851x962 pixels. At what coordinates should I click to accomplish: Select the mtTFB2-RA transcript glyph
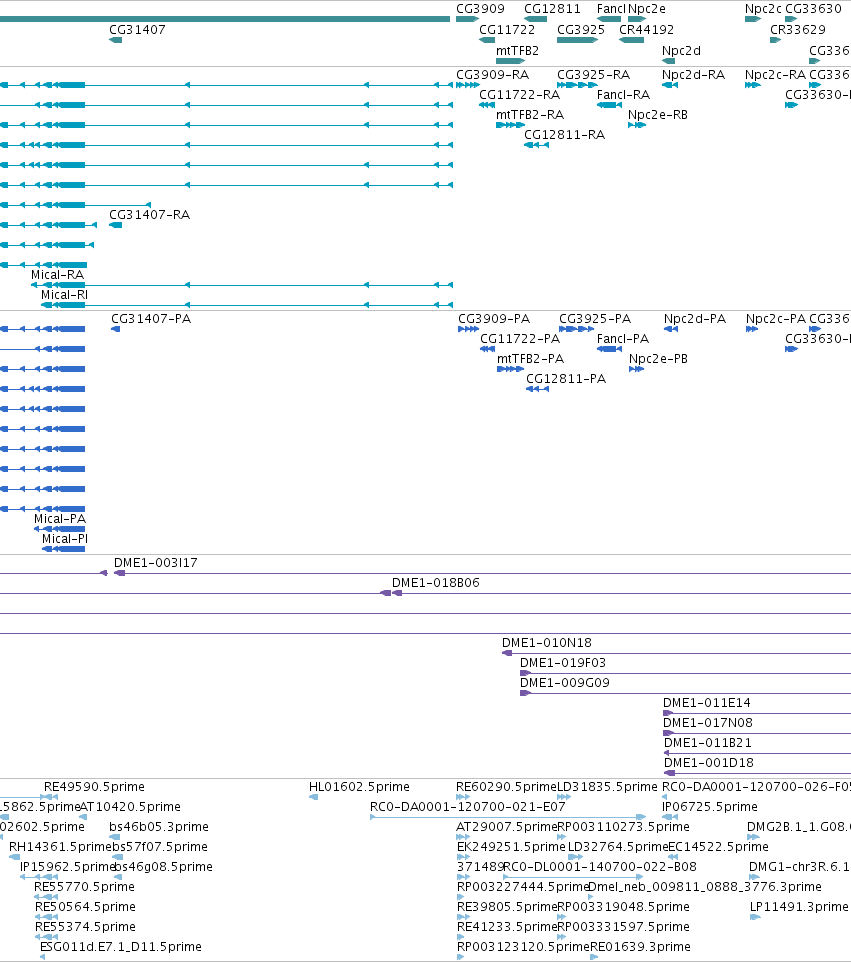point(510,125)
